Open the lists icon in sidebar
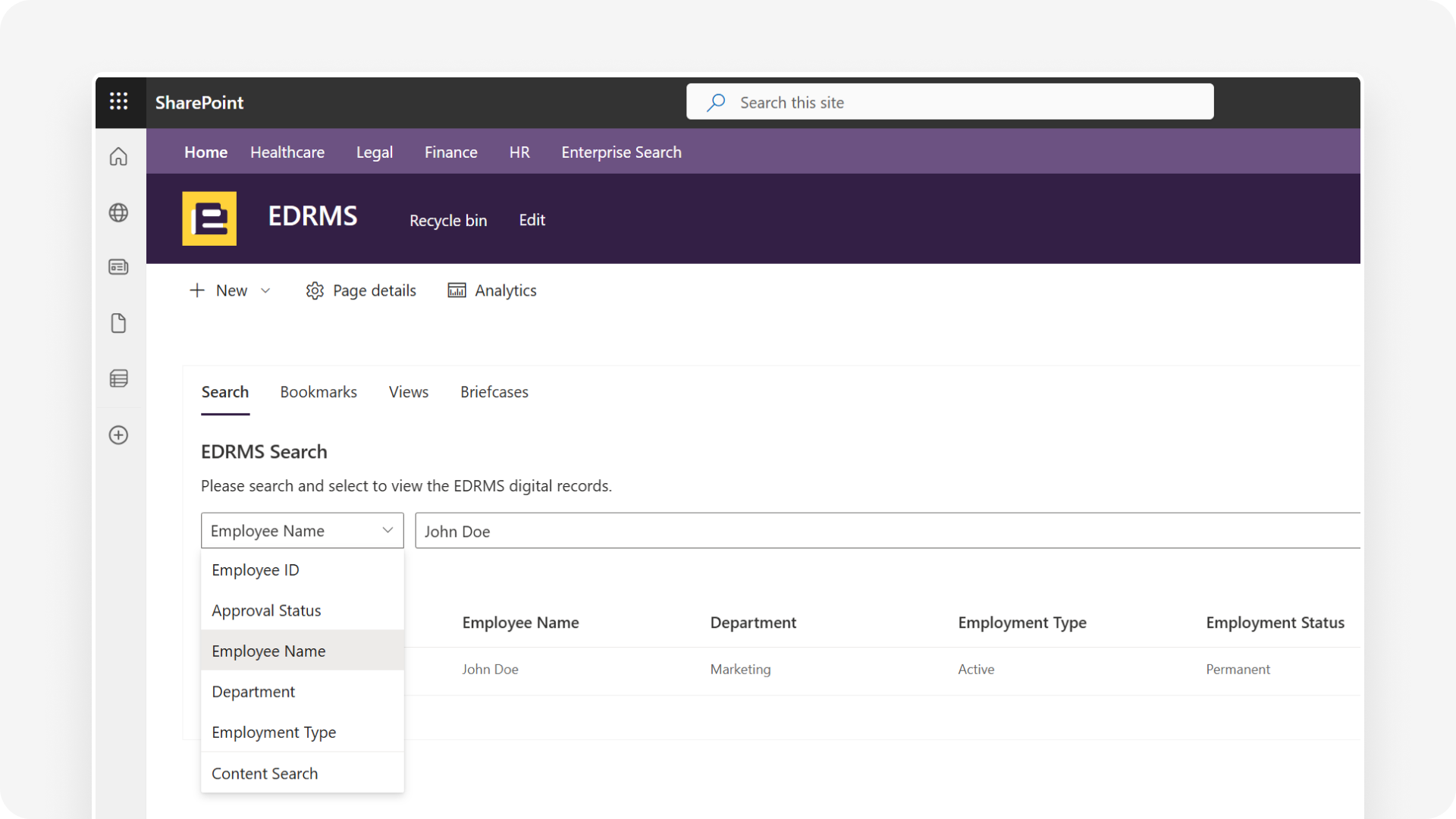The height and width of the screenshot is (819, 1456). point(118,378)
